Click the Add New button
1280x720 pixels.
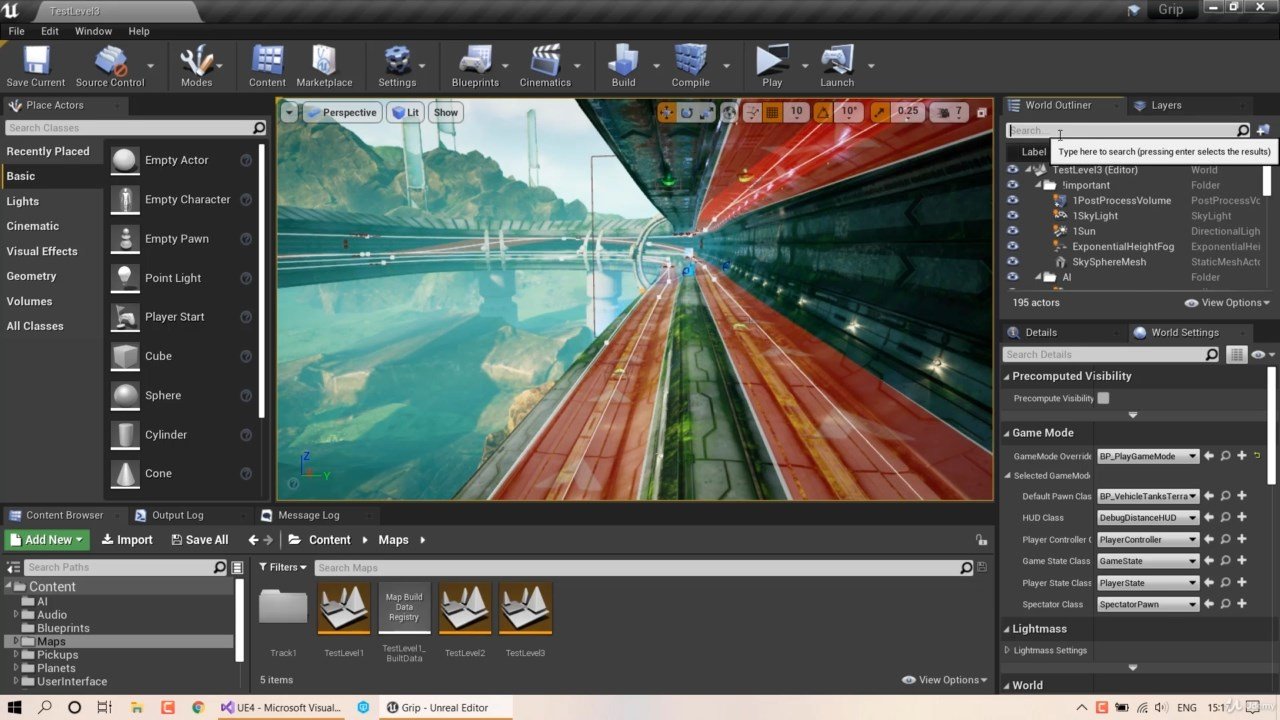point(47,540)
